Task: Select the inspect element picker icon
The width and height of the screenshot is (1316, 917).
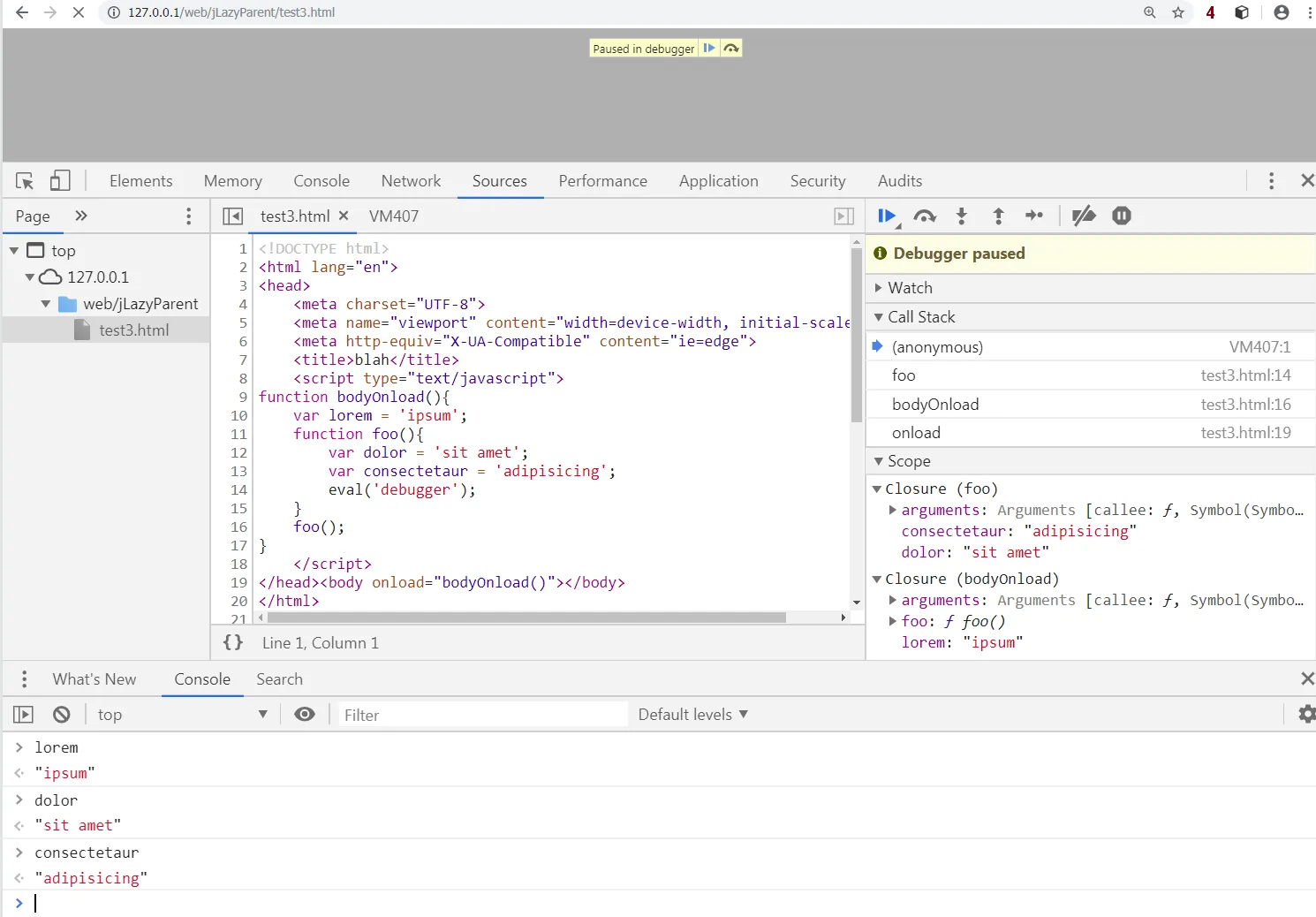Action: tap(25, 181)
